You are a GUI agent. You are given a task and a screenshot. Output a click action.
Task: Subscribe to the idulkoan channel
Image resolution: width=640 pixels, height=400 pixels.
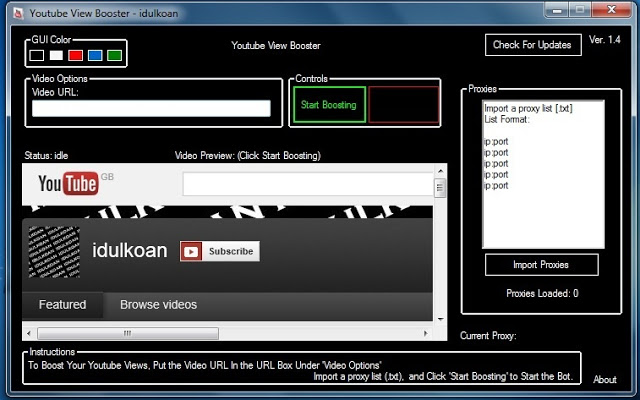coord(219,252)
